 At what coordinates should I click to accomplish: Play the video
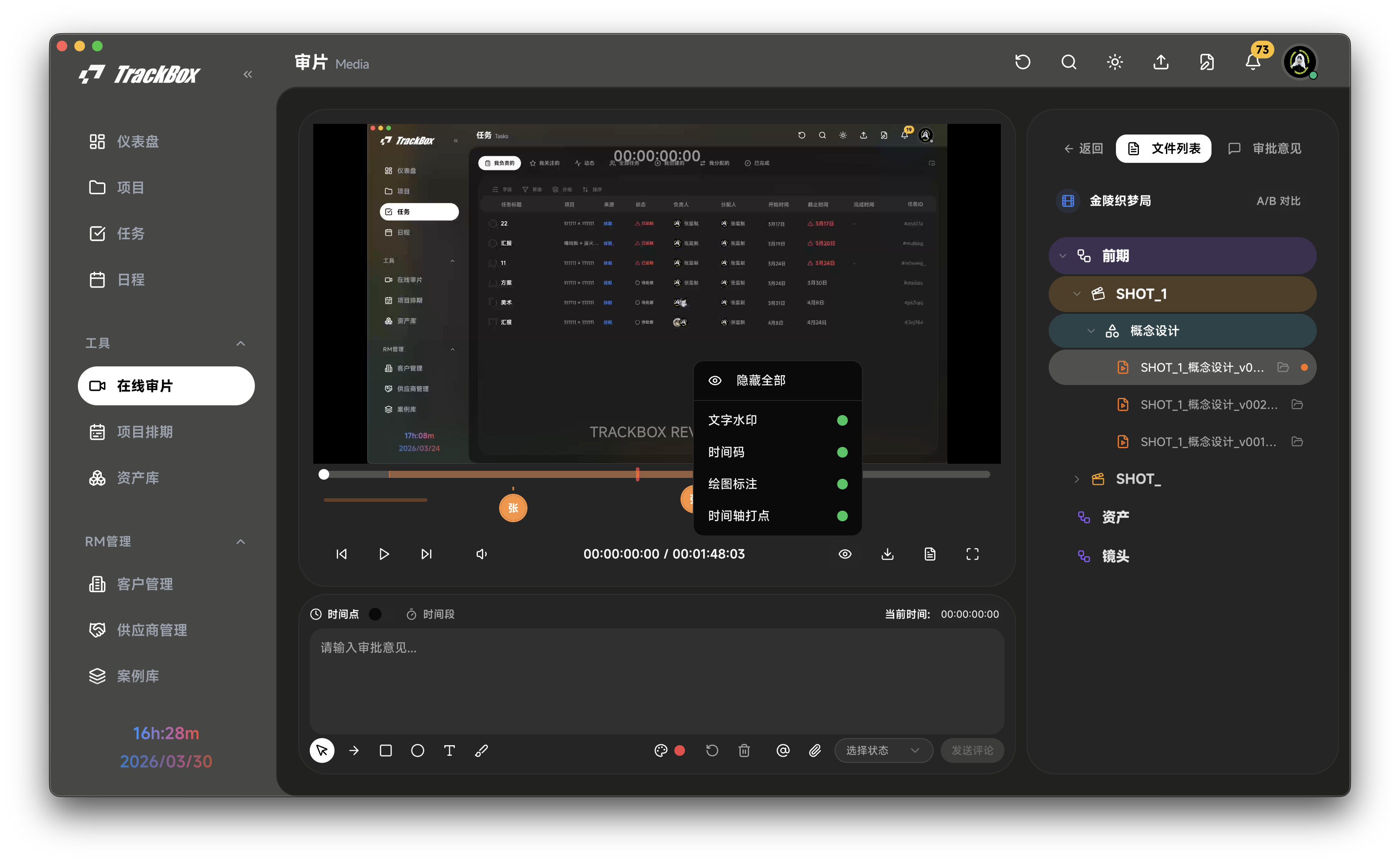(384, 554)
